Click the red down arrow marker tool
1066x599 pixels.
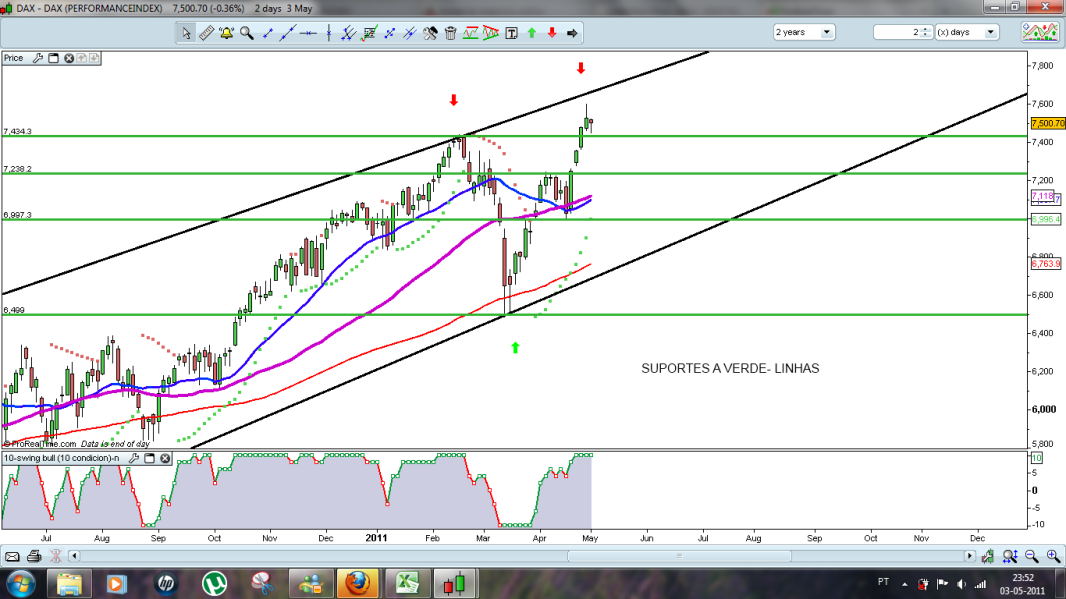[551, 32]
